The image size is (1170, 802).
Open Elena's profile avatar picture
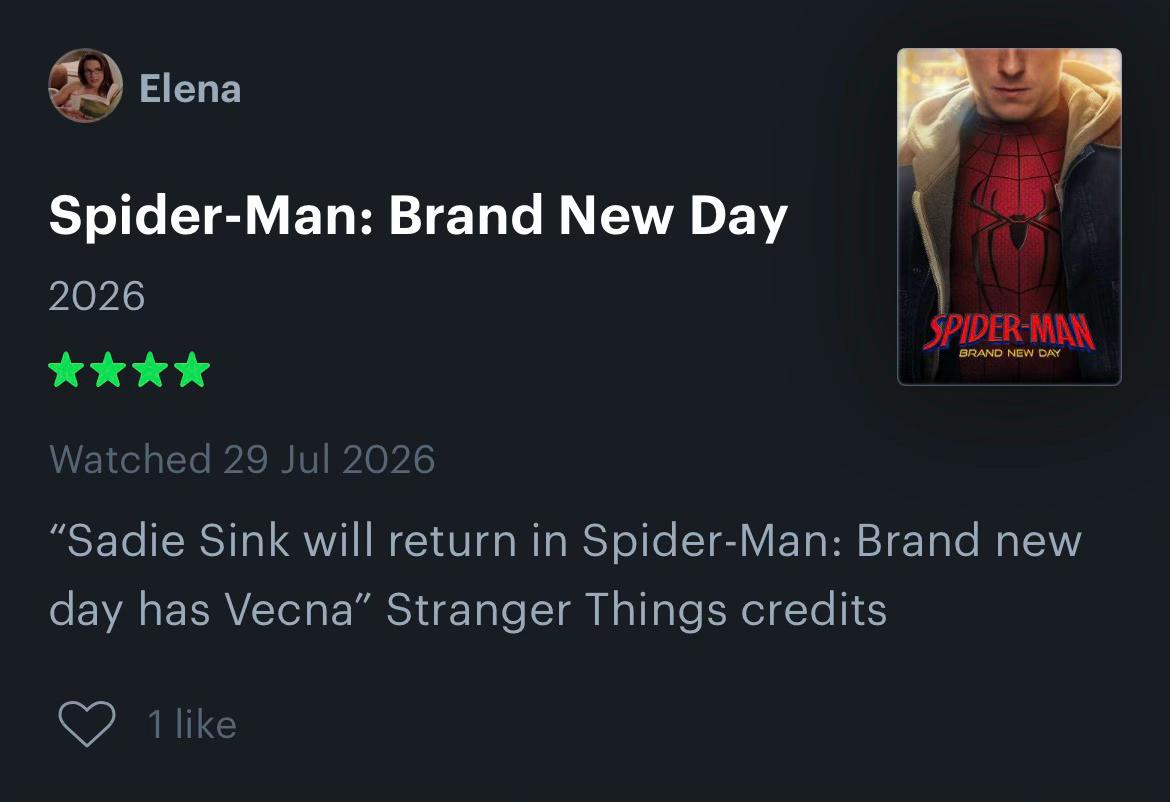[85, 85]
